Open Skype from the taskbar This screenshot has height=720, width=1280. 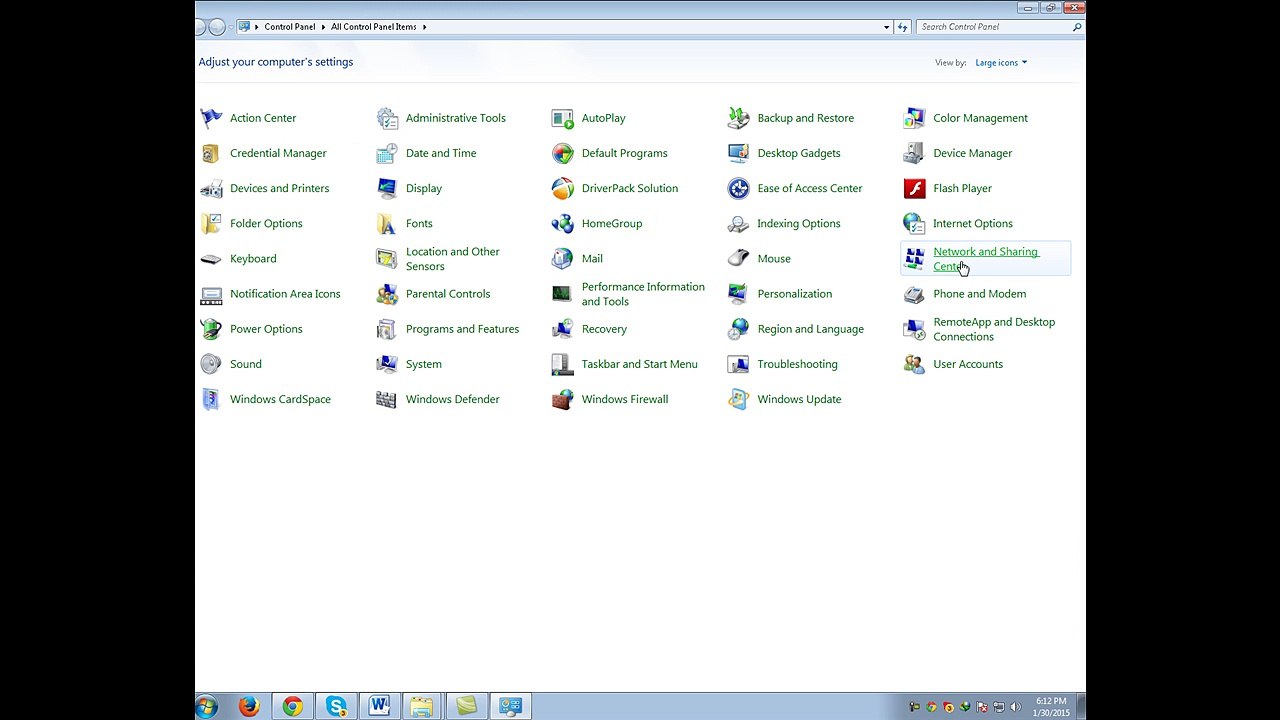(336, 707)
